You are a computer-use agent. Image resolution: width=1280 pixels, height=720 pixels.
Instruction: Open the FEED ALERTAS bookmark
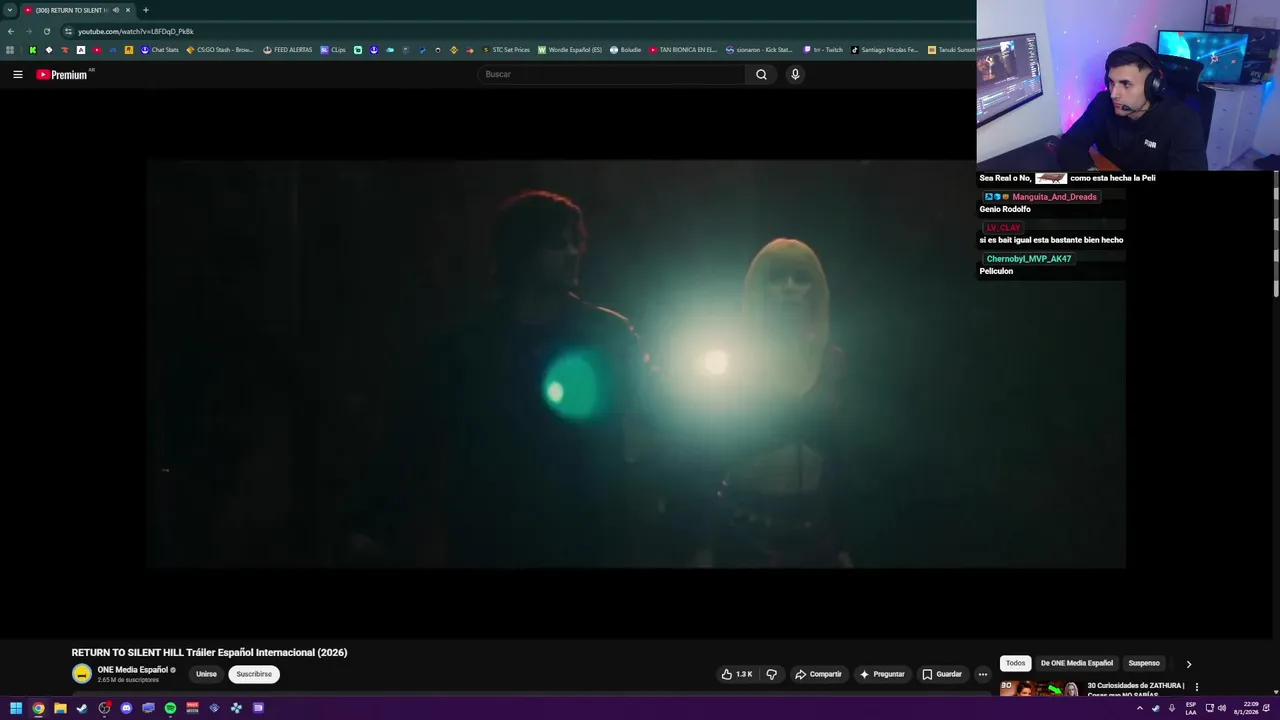[287, 49]
